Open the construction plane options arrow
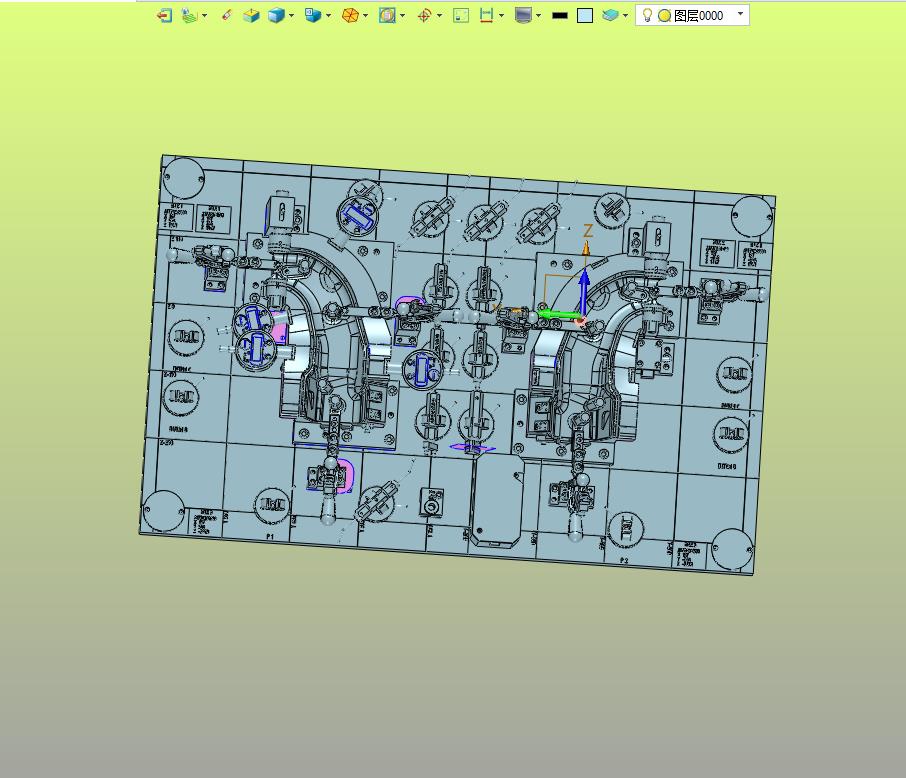Screen dimensions: 906x778 point(205,16)
